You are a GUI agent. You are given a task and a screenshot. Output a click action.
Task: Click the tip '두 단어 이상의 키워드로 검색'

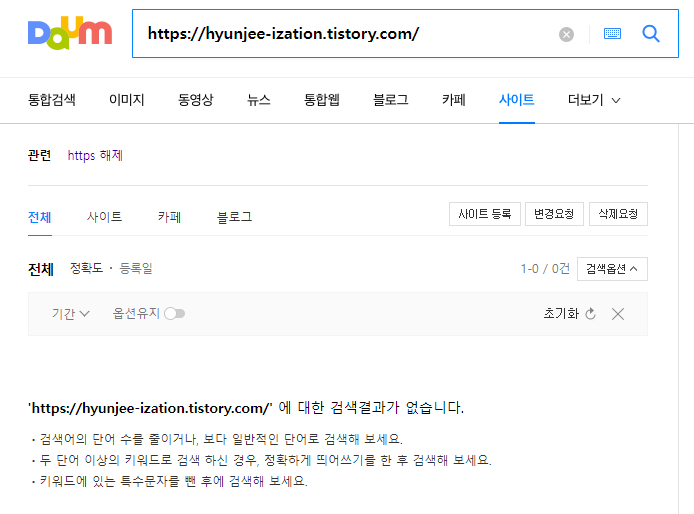pyautogui.click(x=120, y=460)
